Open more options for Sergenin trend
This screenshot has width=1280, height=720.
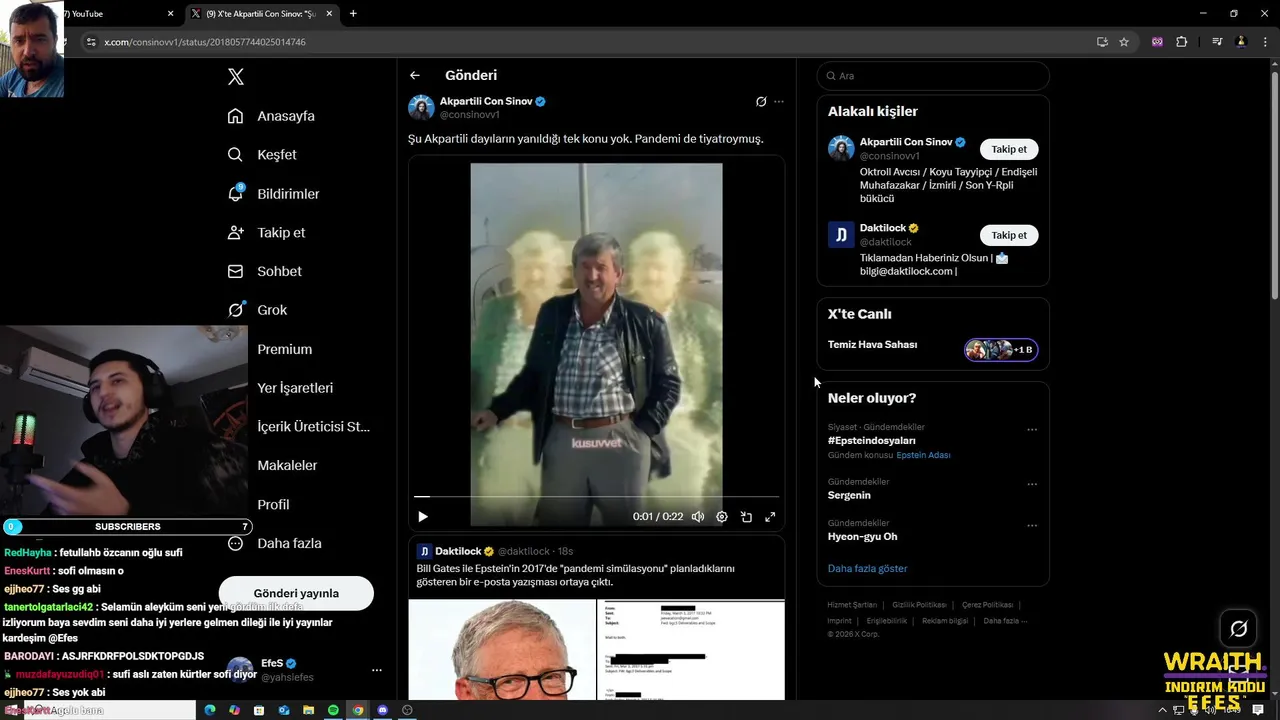pos(1032,484)
